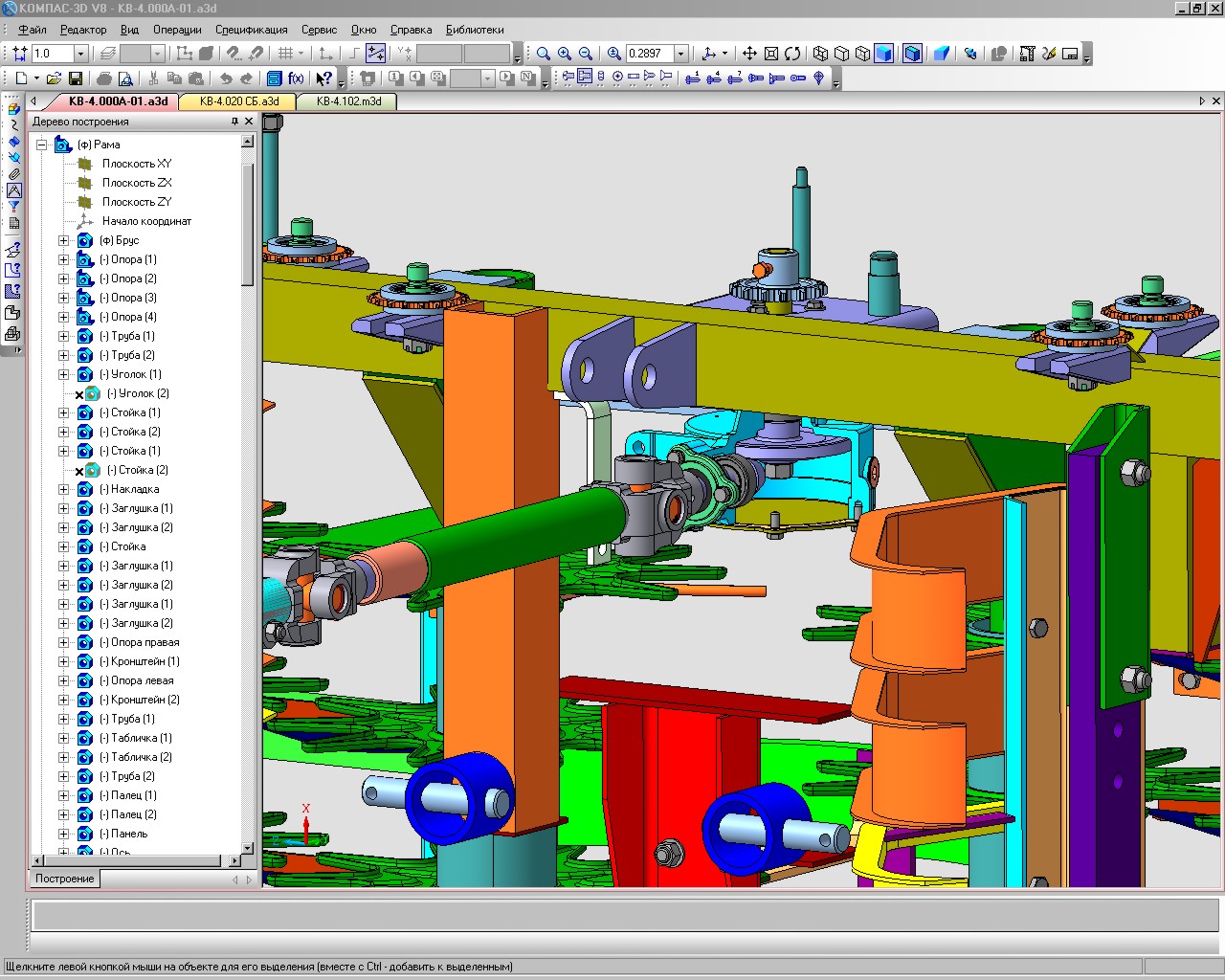Click the Zoom in magnifier icon
Screen dimensions: 1225x980
click(565, 54)
